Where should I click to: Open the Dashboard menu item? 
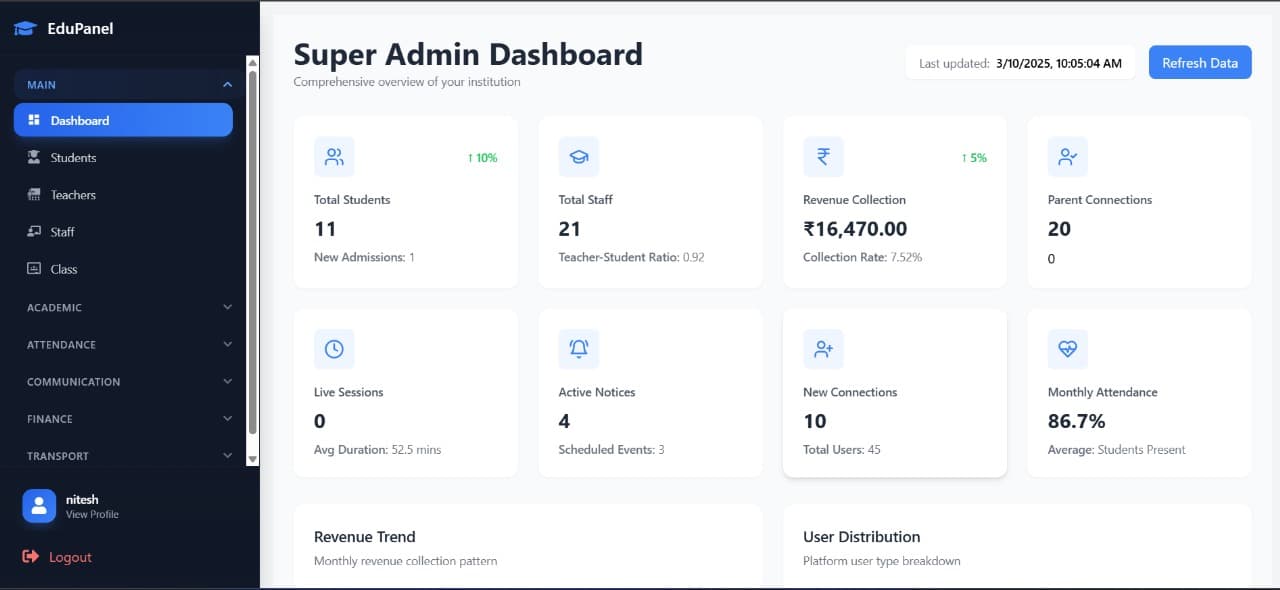coord(123,120)
